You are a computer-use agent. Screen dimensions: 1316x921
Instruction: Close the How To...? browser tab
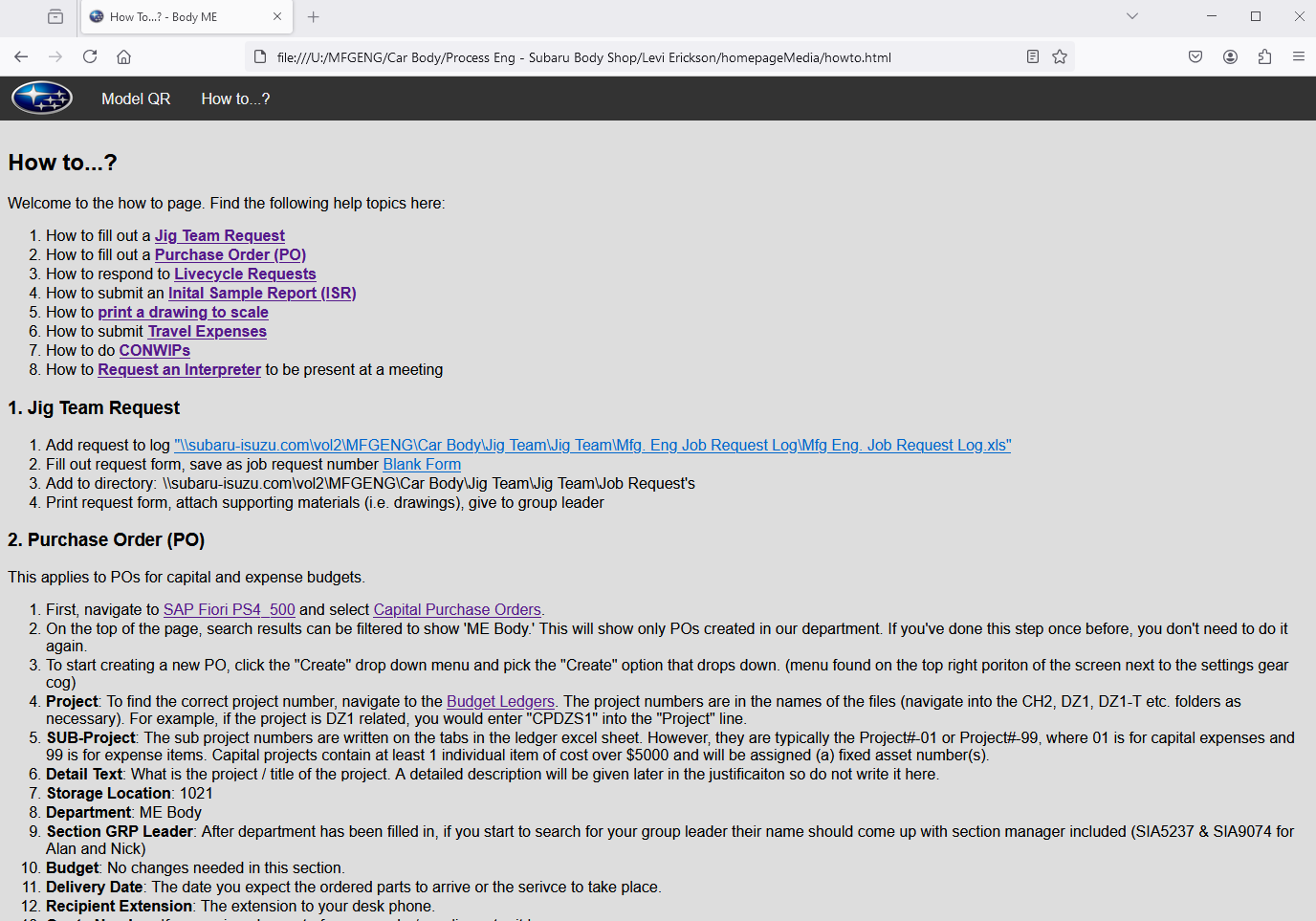pyautogui.click(x=277, y=16)
